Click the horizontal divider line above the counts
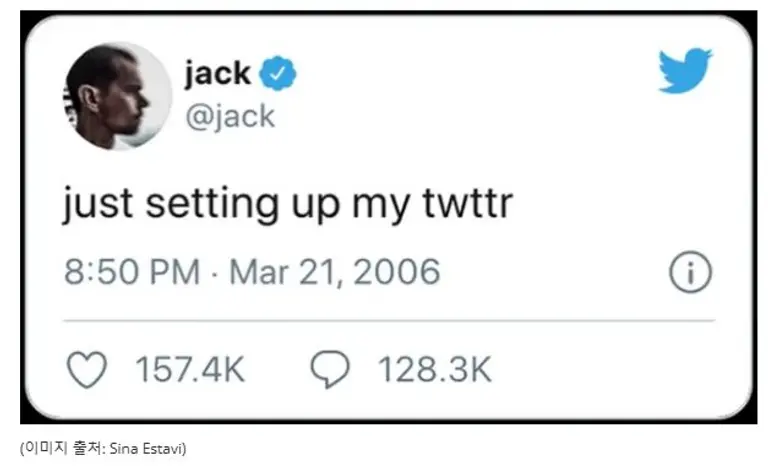Image resolution: width=768 pixels, height=467 pixels. [389, 321]
